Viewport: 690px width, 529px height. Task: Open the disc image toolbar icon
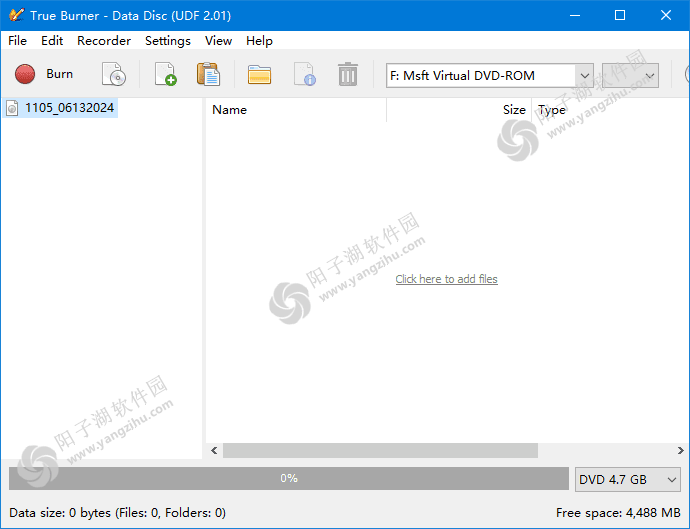(x=114, y=74)
